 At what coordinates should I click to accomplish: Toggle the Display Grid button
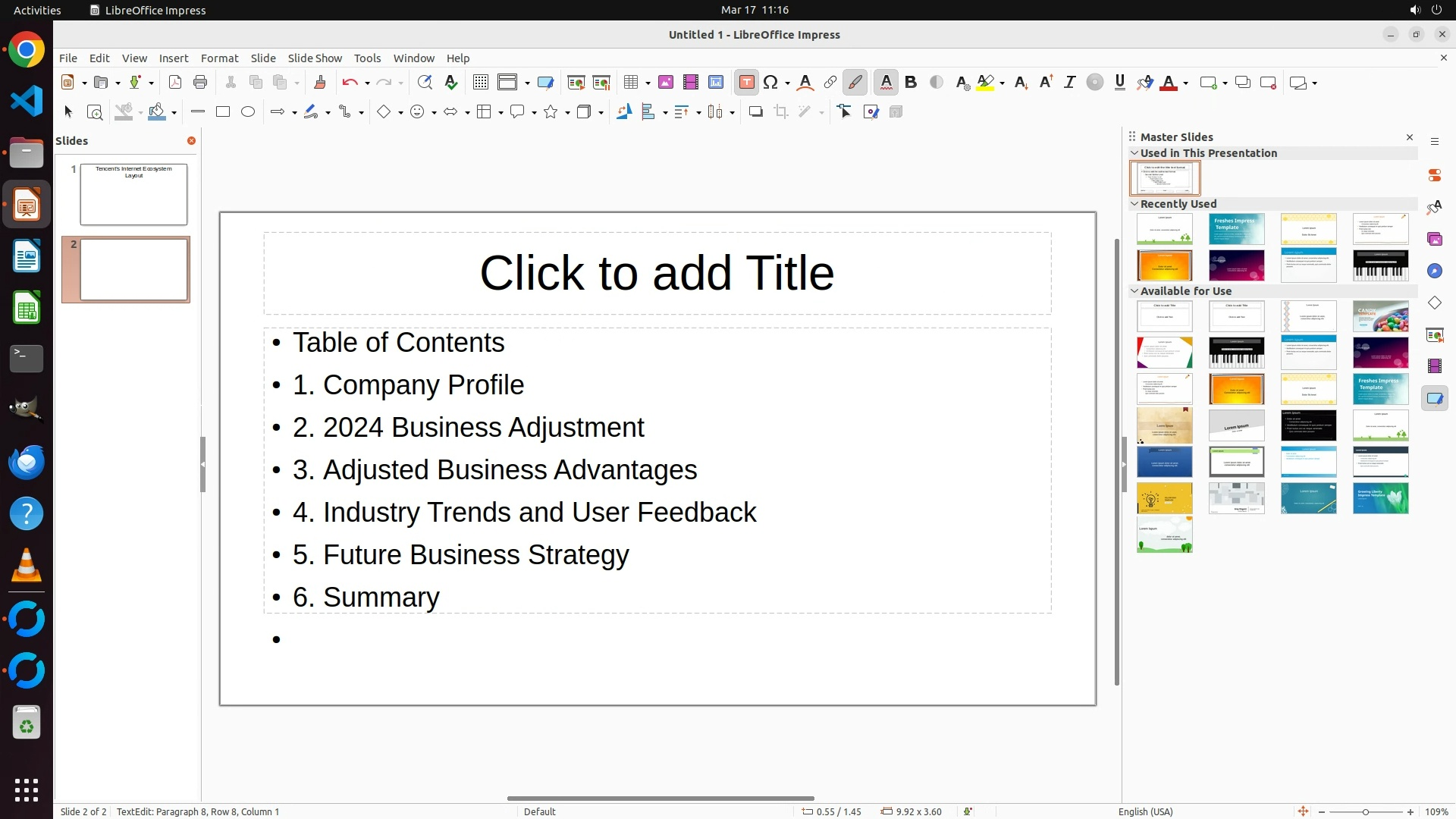pos(480,83)
